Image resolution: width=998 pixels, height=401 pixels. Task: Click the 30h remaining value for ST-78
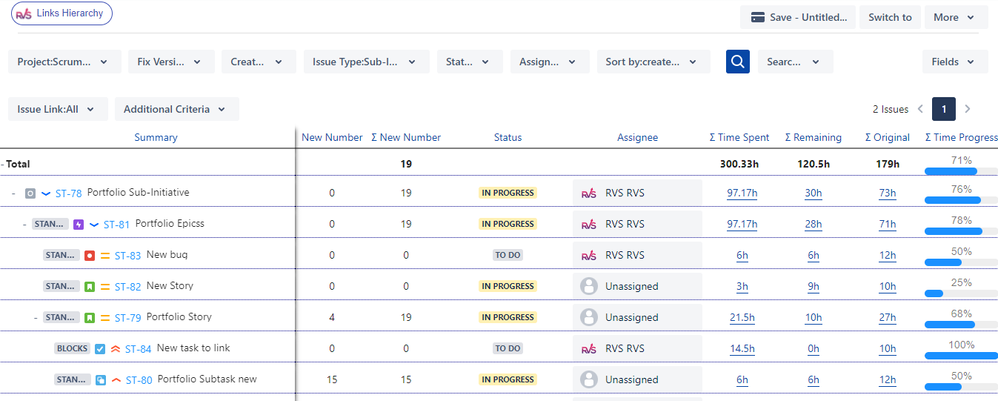tap(813, 193)
